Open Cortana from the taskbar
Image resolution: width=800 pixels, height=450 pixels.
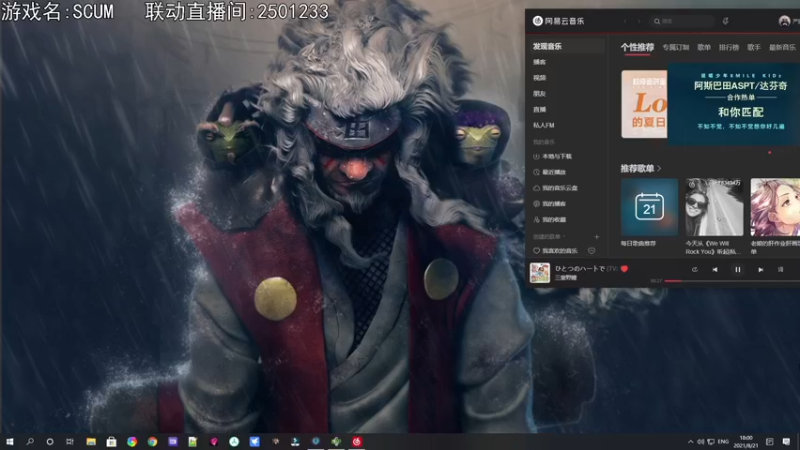pos(49,441)
